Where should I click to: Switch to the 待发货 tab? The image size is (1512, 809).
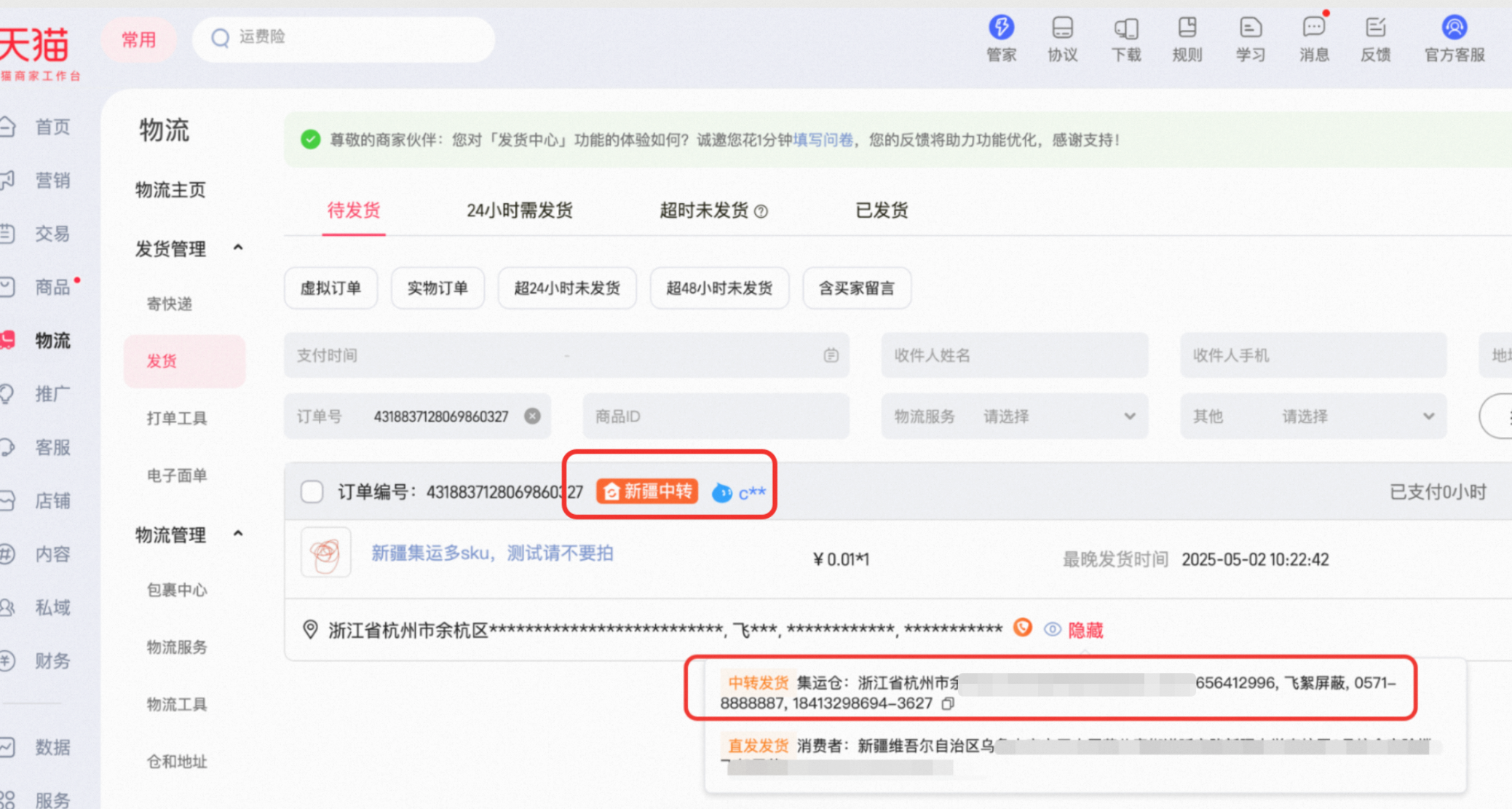[354, 210]
